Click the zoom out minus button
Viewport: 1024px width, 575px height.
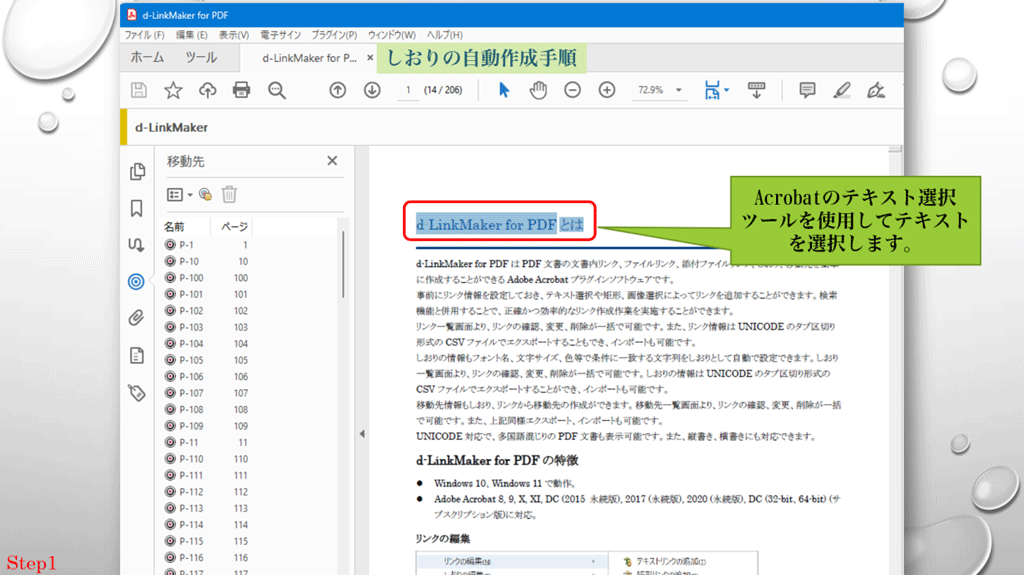(572, 90)
